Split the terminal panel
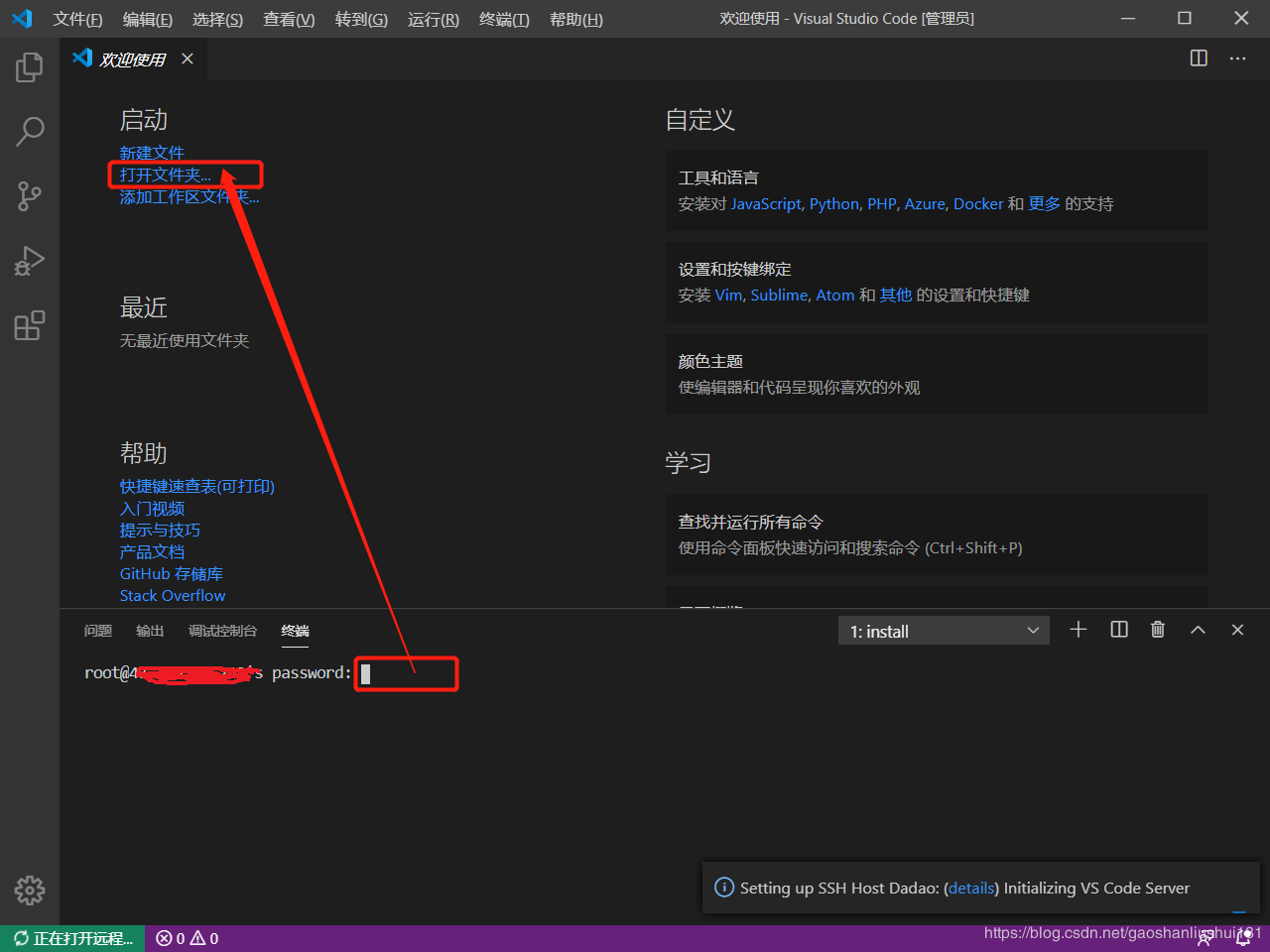This screenshot has height=952, width=1270. tap(1119, 630)
